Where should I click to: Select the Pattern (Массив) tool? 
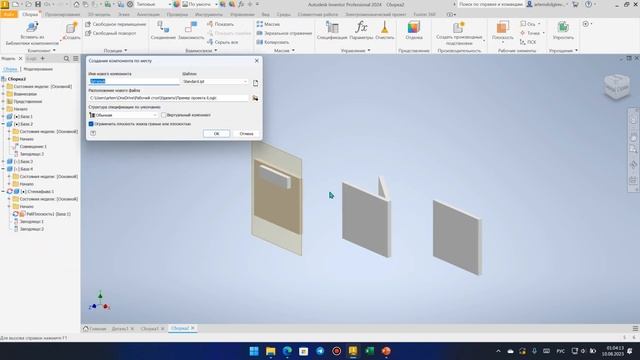[268, 24]
